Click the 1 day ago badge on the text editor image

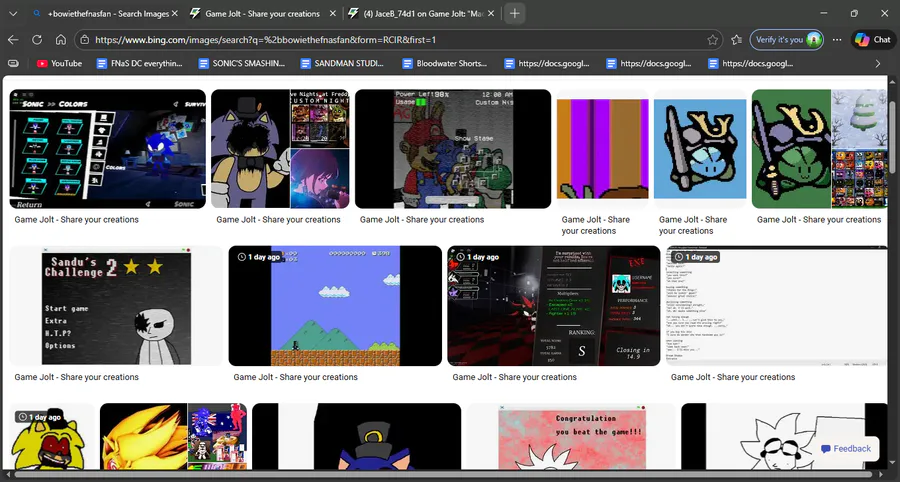[696, 257]
